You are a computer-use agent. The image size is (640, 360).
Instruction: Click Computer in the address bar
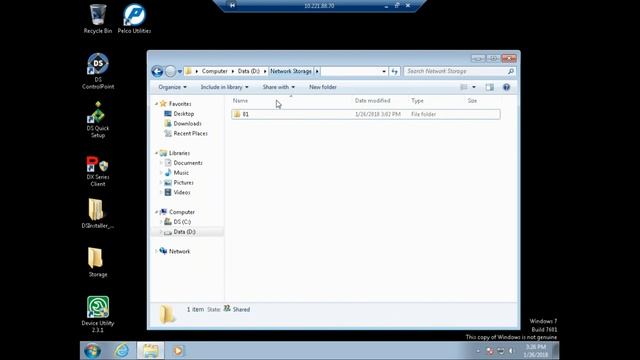coord(215,71)
